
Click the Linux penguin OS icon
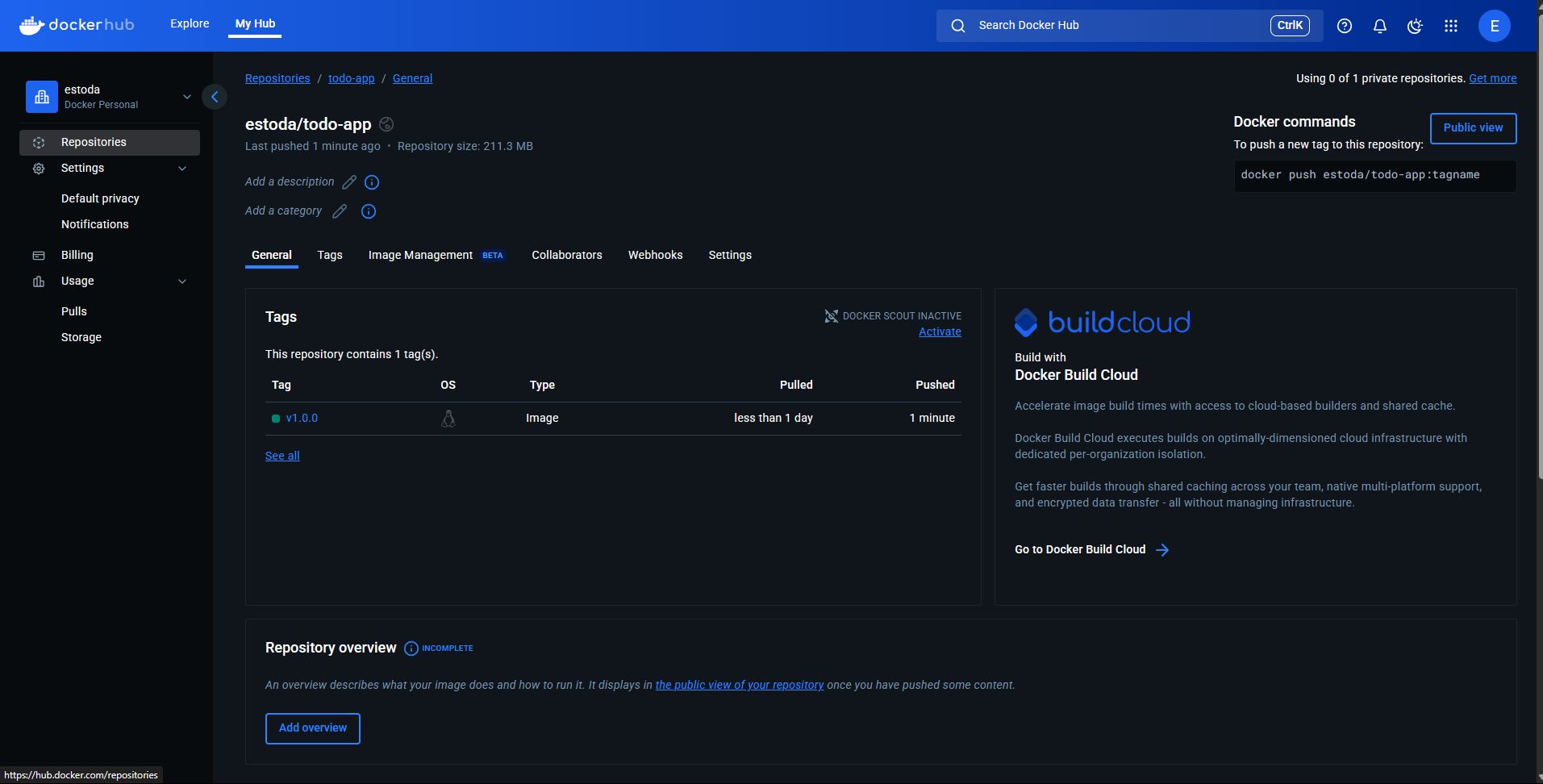coord(448,419)
